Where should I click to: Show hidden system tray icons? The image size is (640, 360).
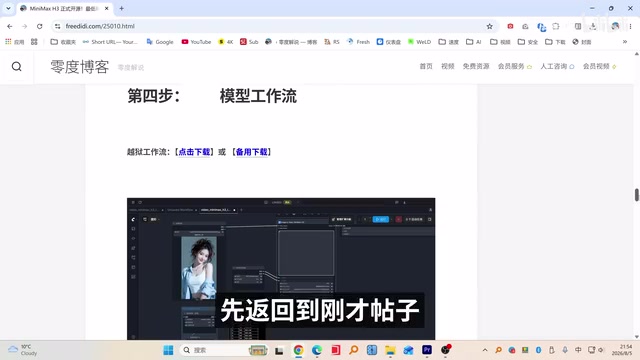tap(485, 350)
